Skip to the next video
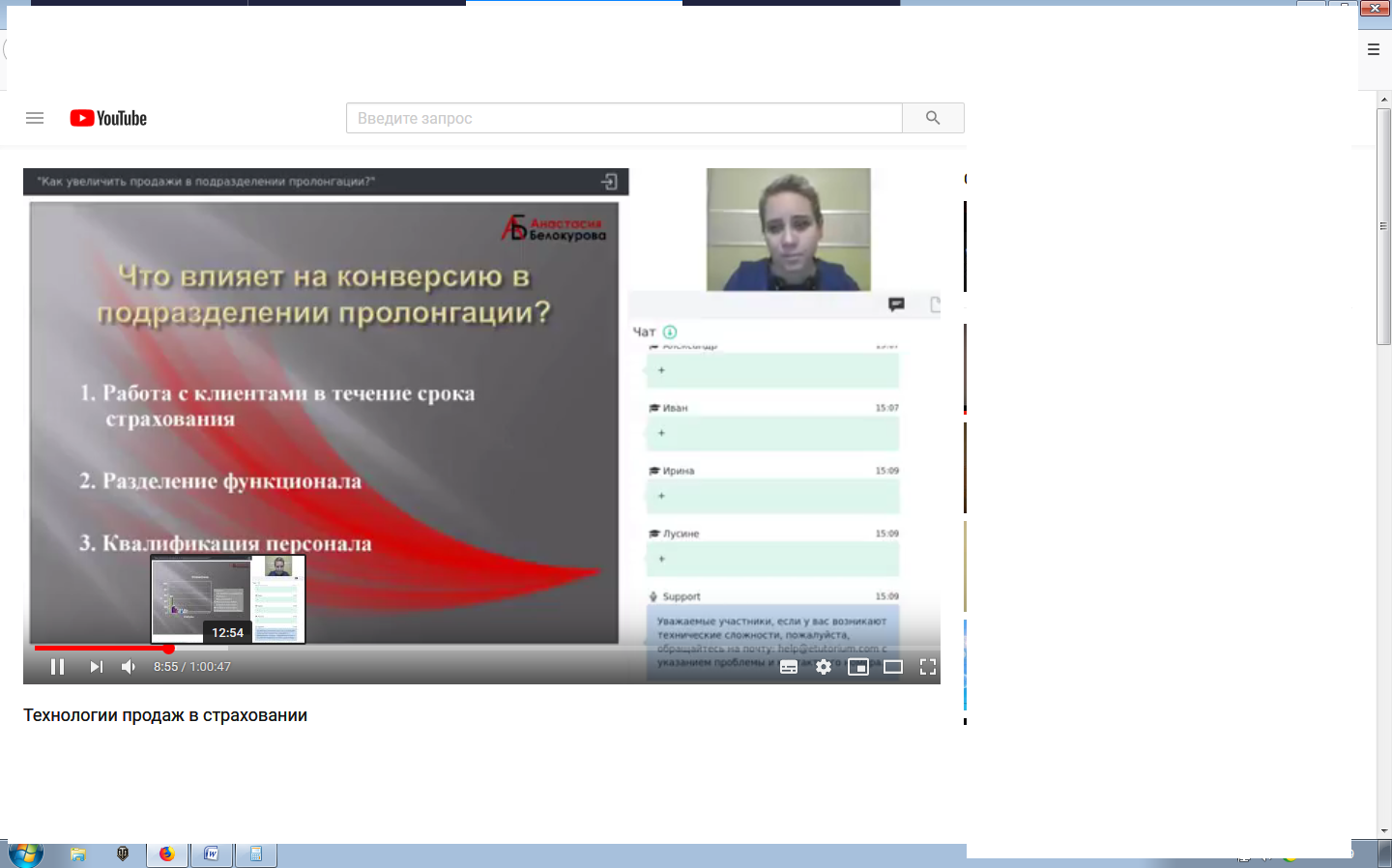1392x868 pixels. pyautogui.click(x=96, y=667)
